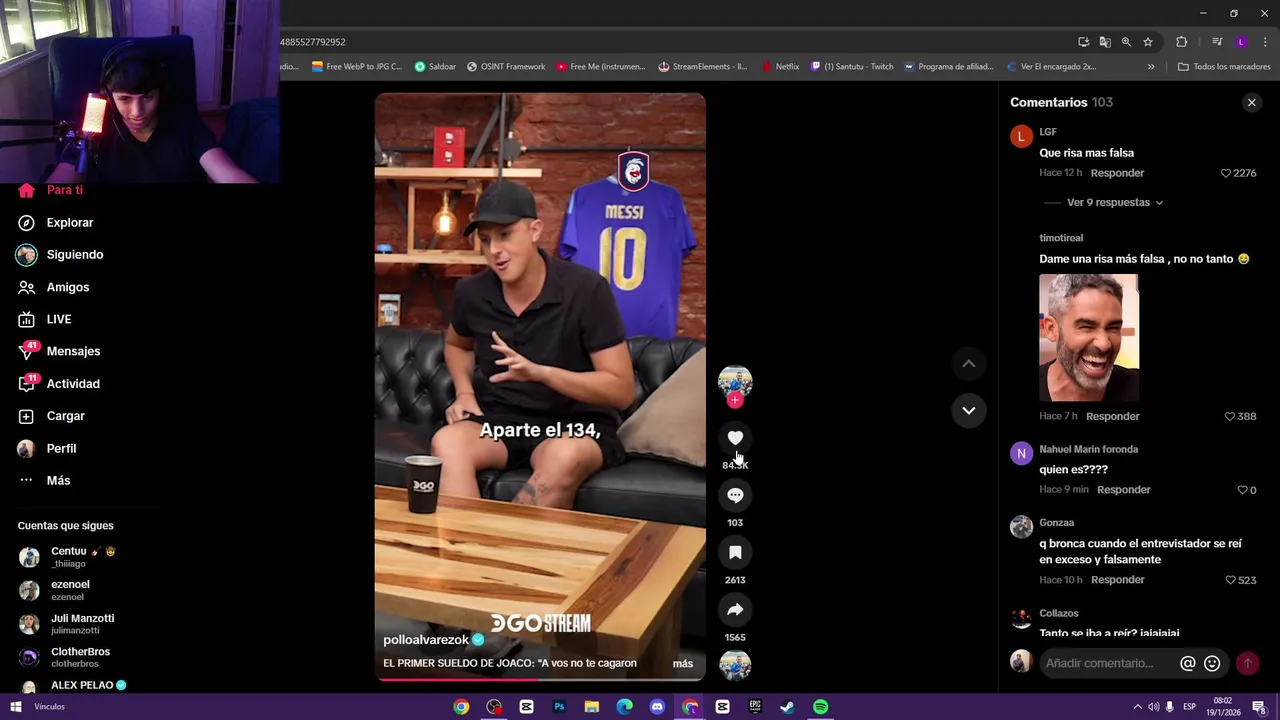Bookmark this page with the star icon
This screenshot has width=1280, height=720.
pos(1147,42)
